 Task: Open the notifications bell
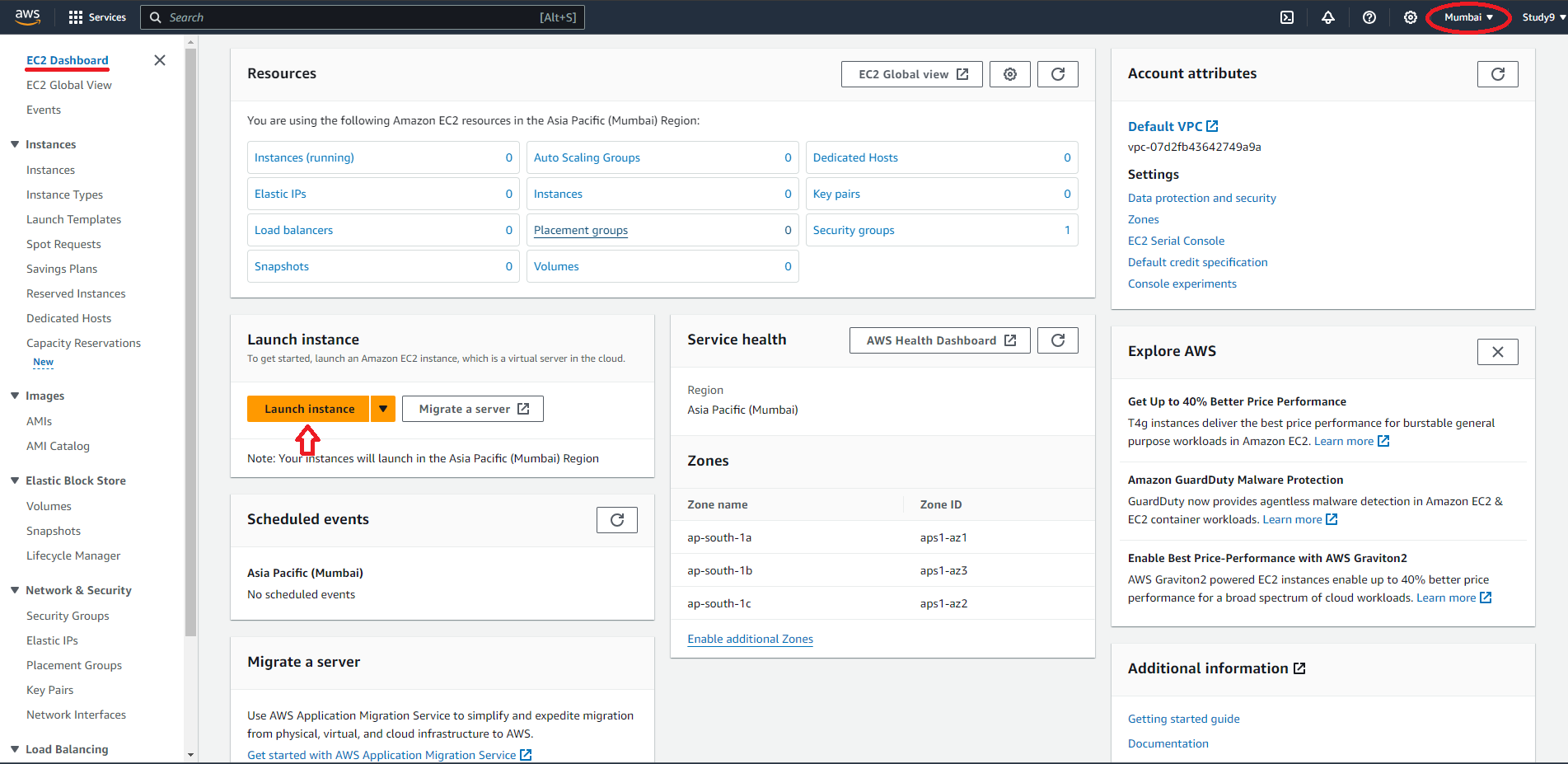click(1328, 17)
